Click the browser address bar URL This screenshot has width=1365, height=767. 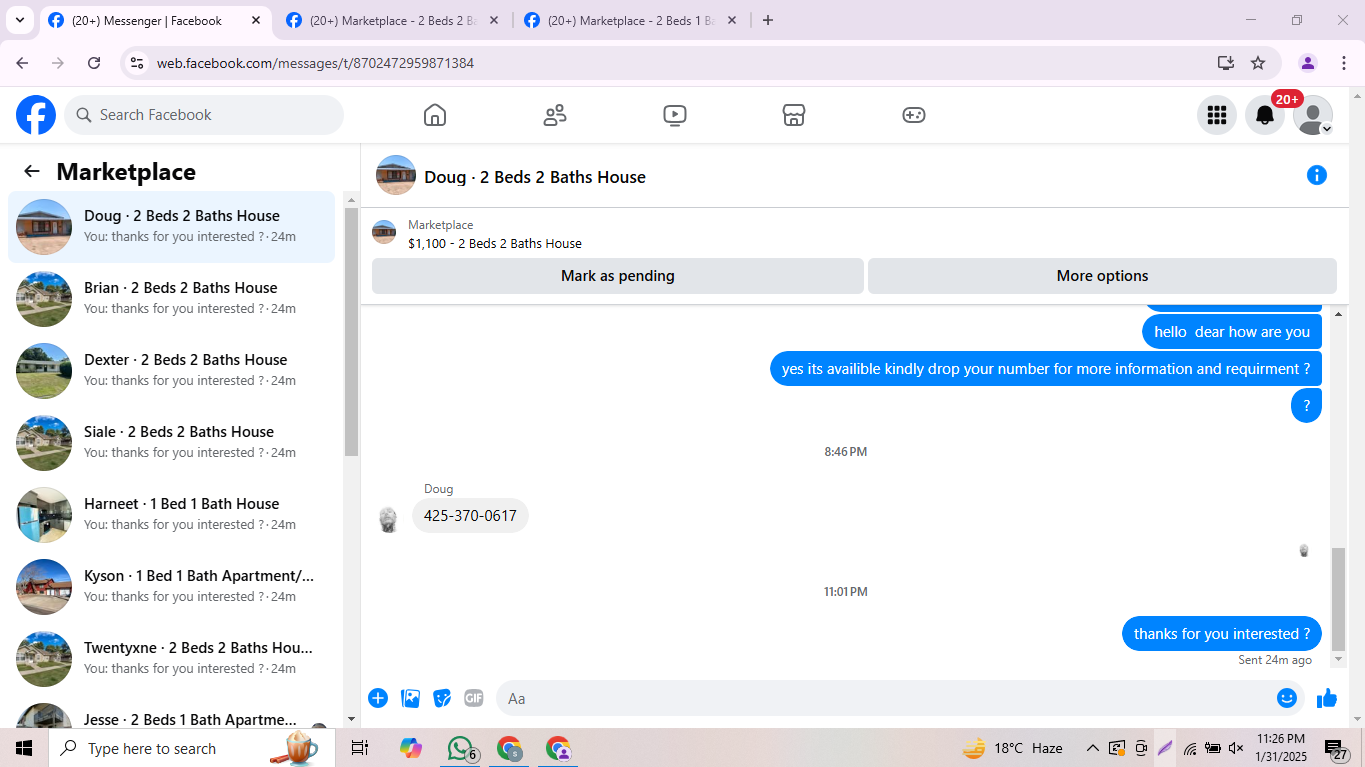pos(315,63)
